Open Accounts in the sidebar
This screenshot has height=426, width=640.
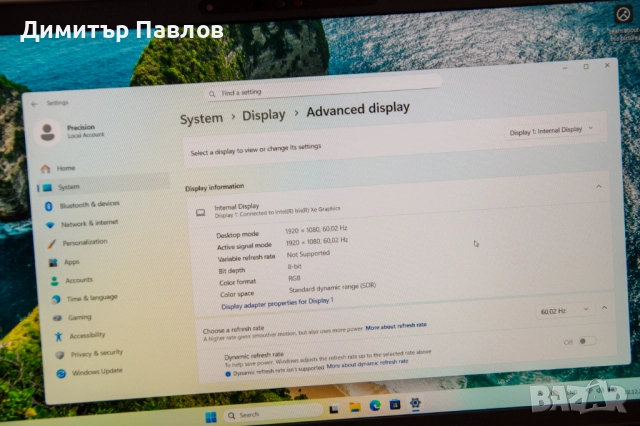click(78, 280)
